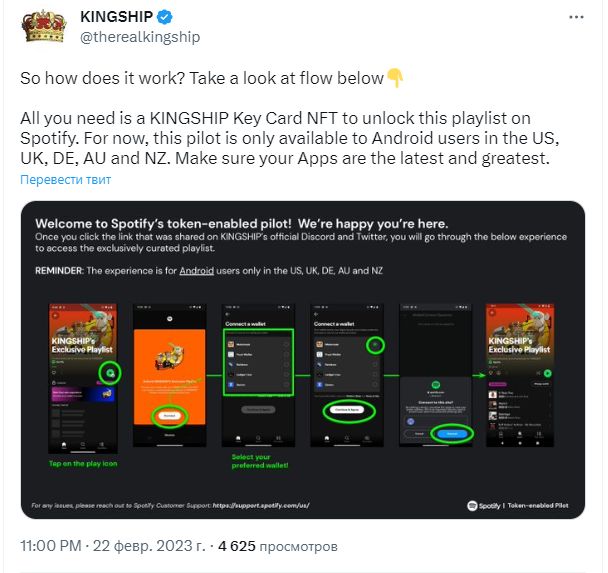Open the @therealkingship handle link
The height and width of the screenshot is (573, 608).
[140, 37]
